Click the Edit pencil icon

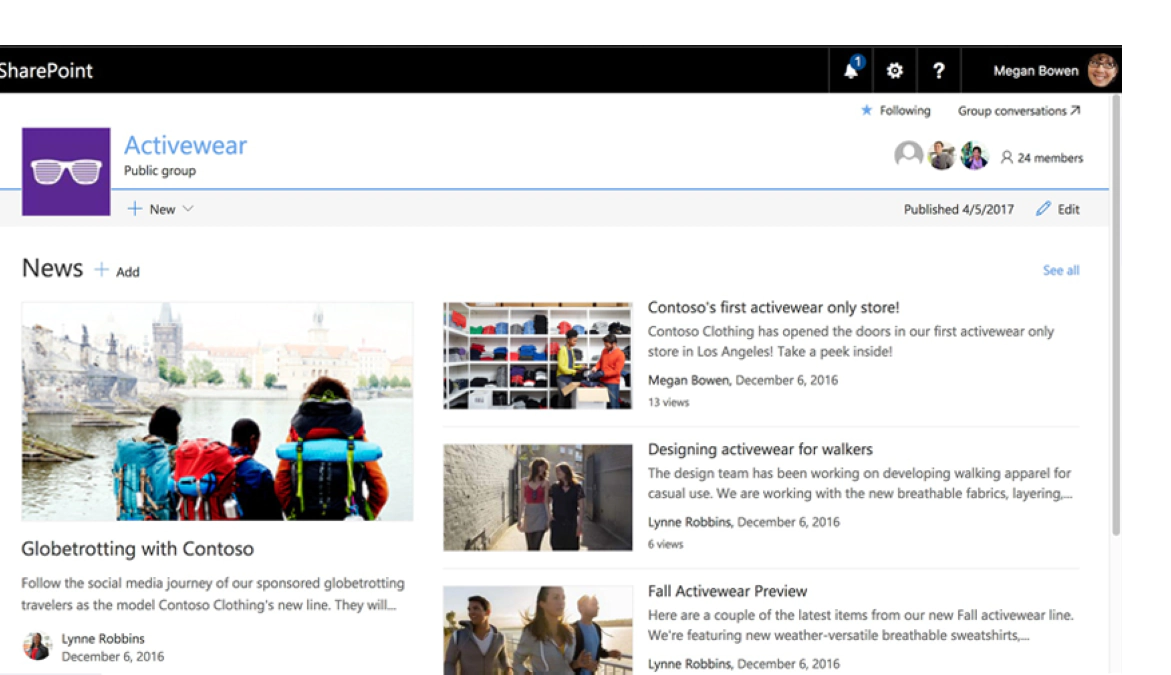pyautogui.click(x=1043, y=209)
